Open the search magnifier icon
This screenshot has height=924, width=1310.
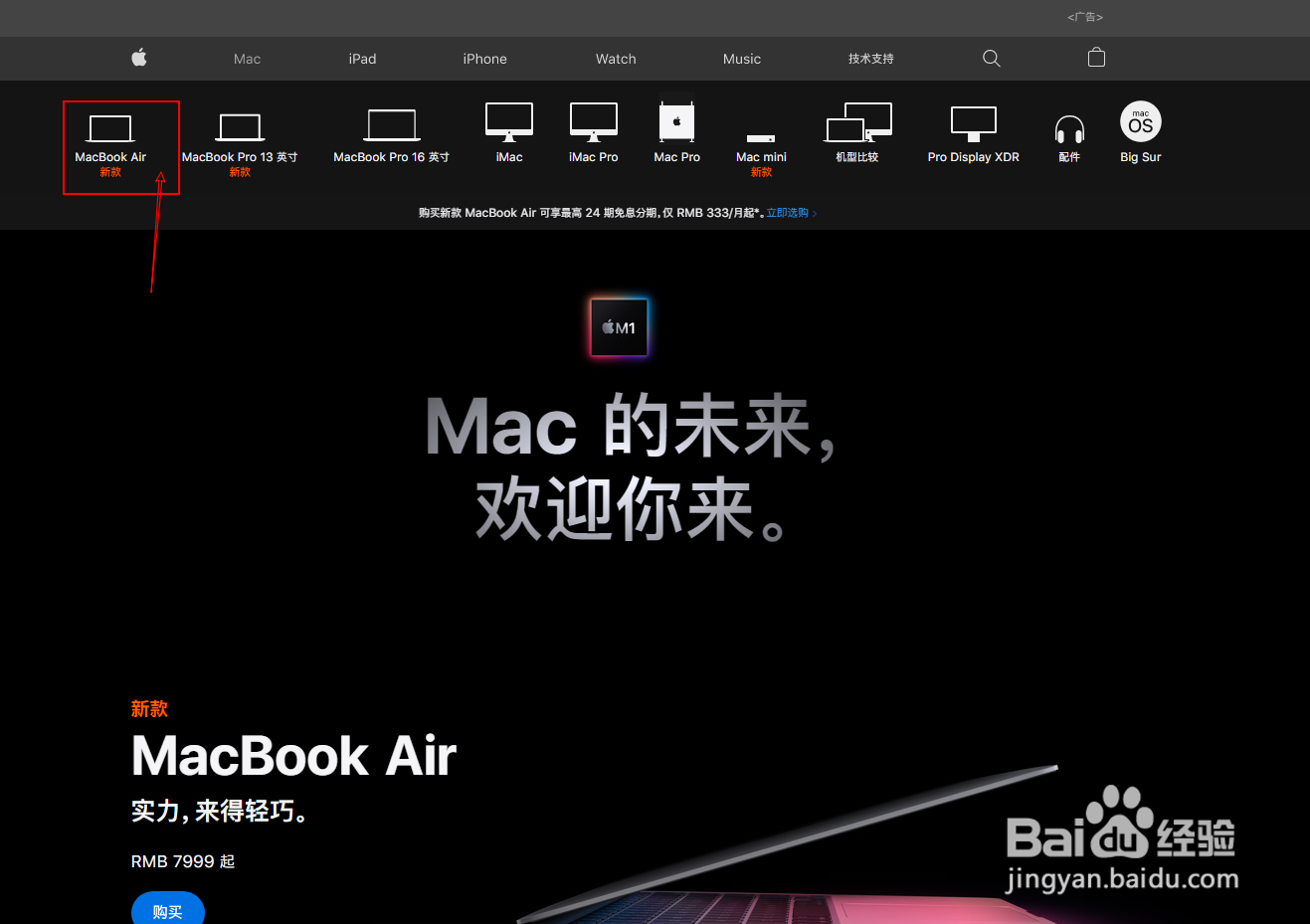click(991, 59)
